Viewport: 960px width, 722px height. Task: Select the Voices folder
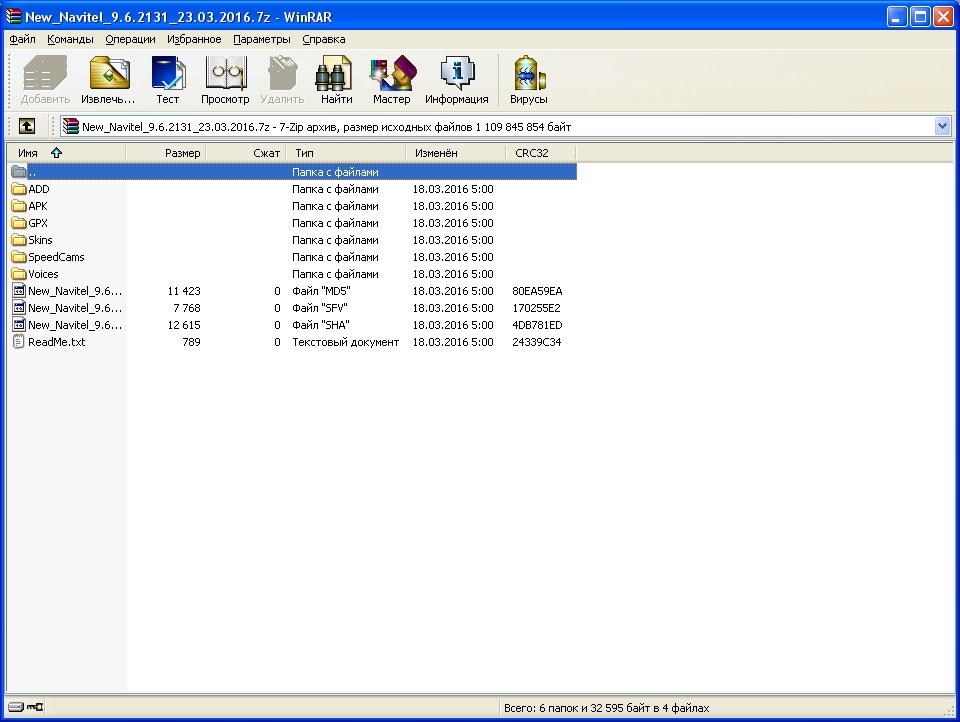pyautogui.click(x=43, y=274)
